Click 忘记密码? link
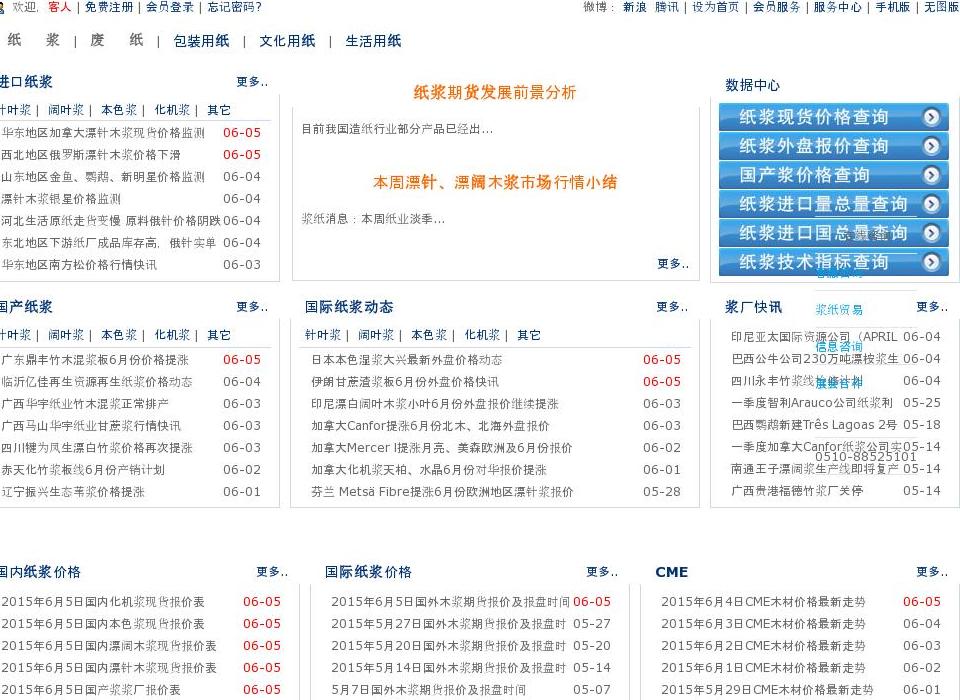This screenshot has height=700, width=960. pos(234,7)
